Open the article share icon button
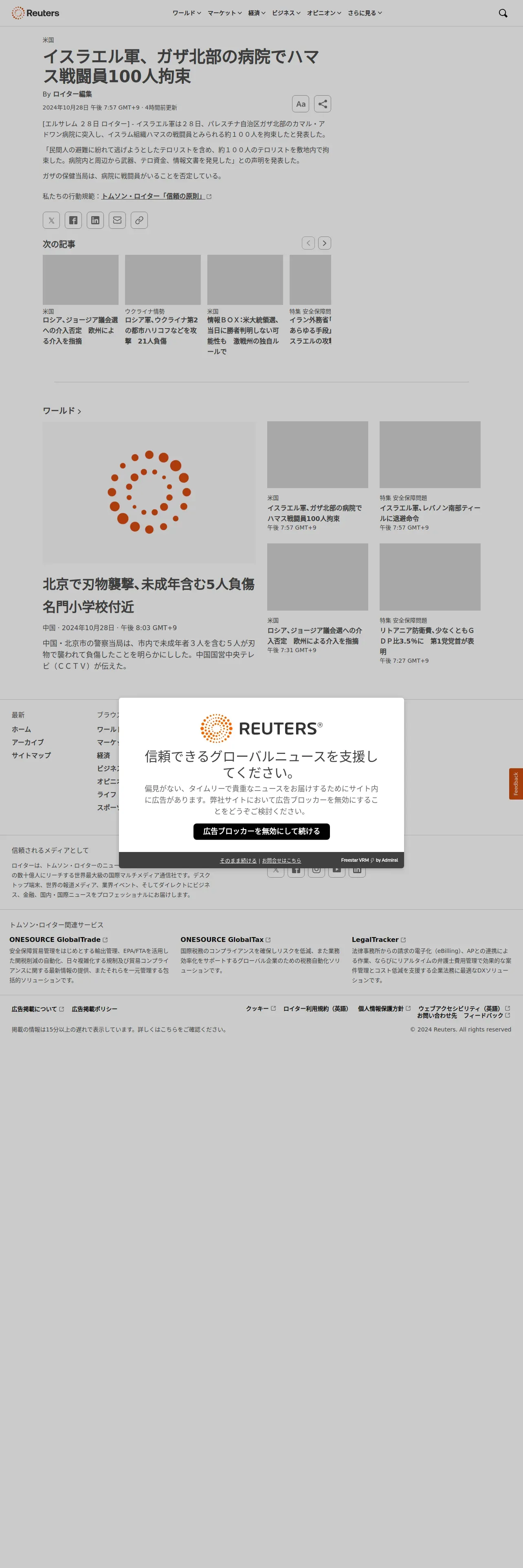523x1568 pixels. click(323, 104)
